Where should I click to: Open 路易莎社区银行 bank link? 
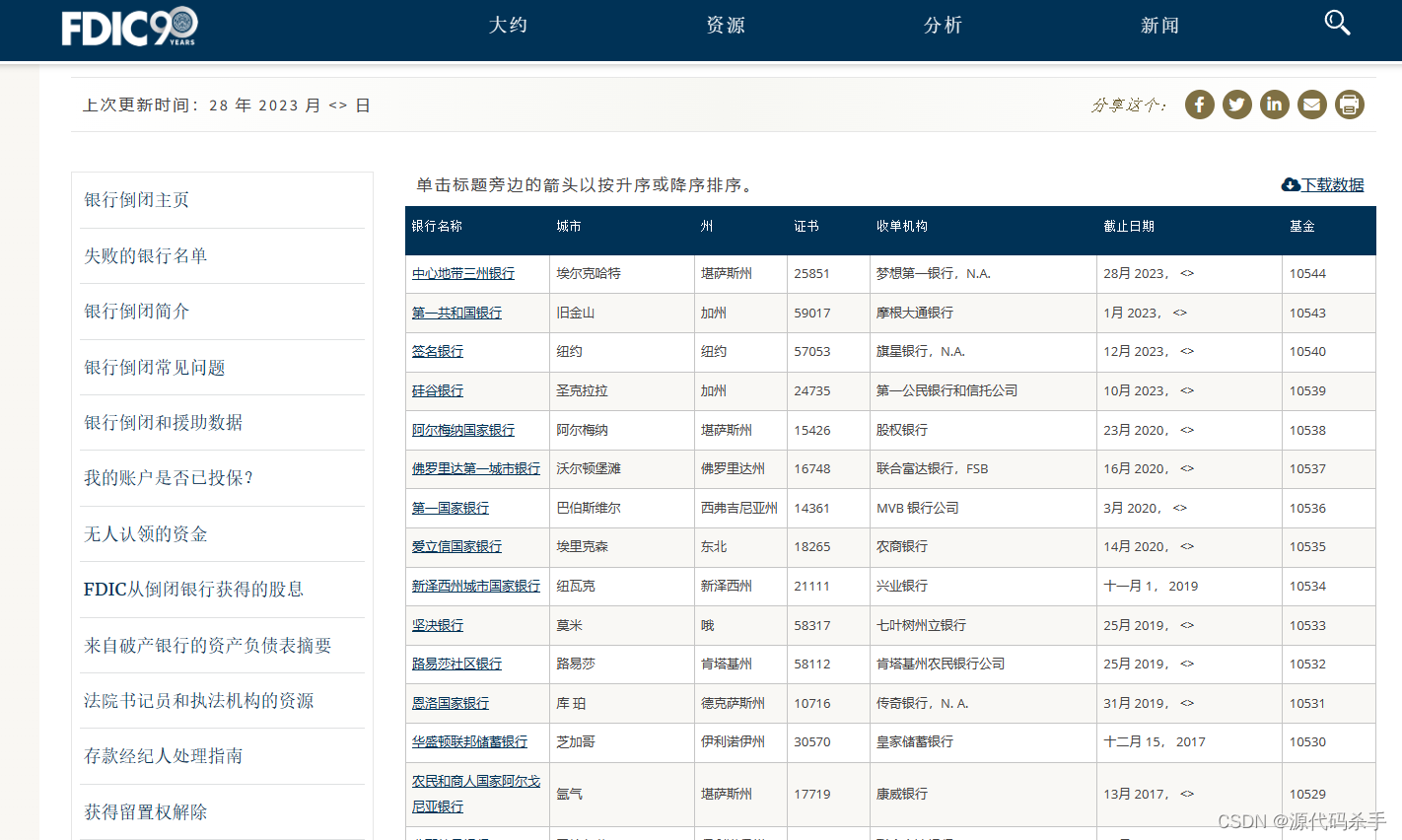[456, 664]
